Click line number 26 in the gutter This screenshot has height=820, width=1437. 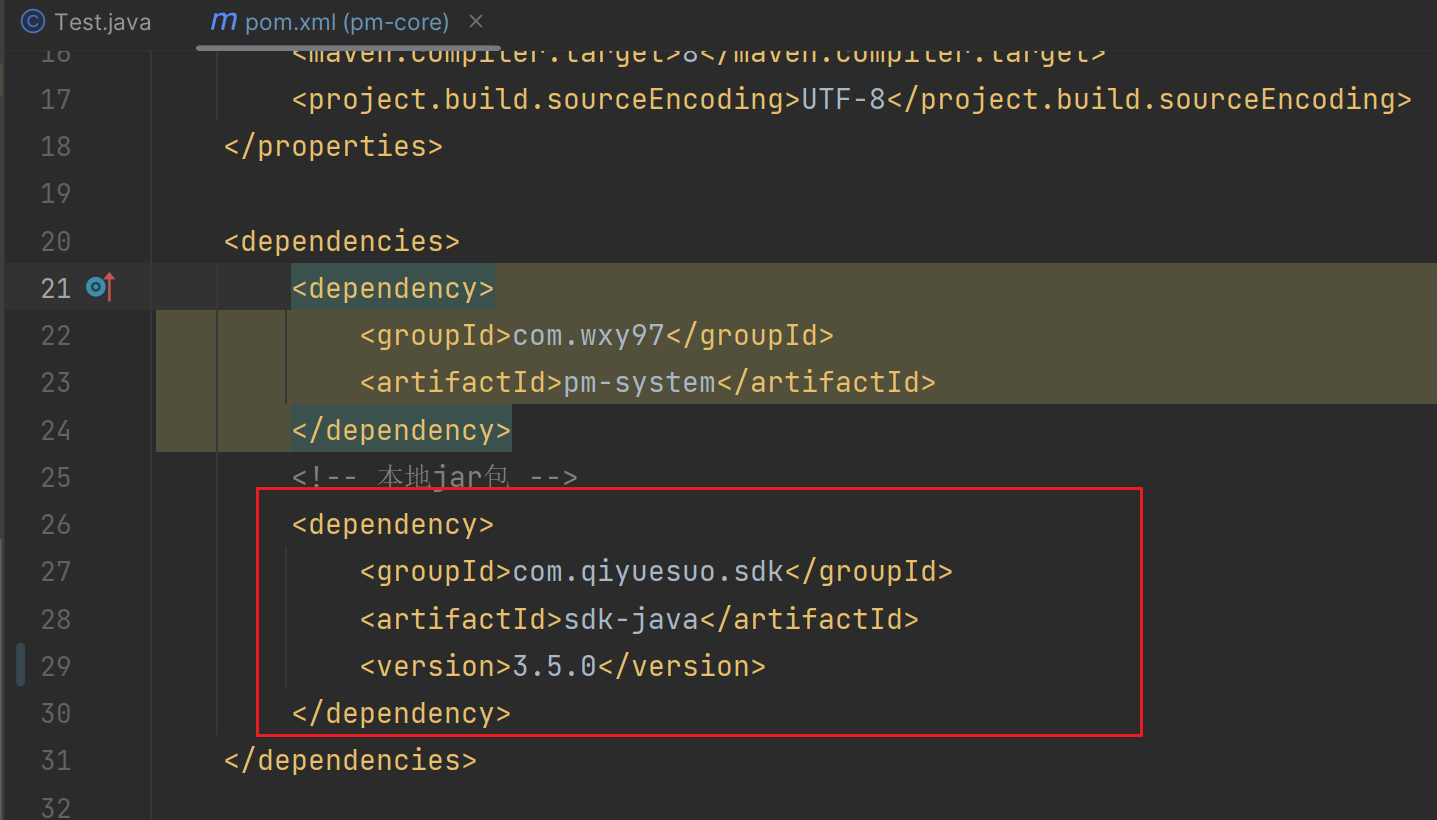(x=56, y=524)
